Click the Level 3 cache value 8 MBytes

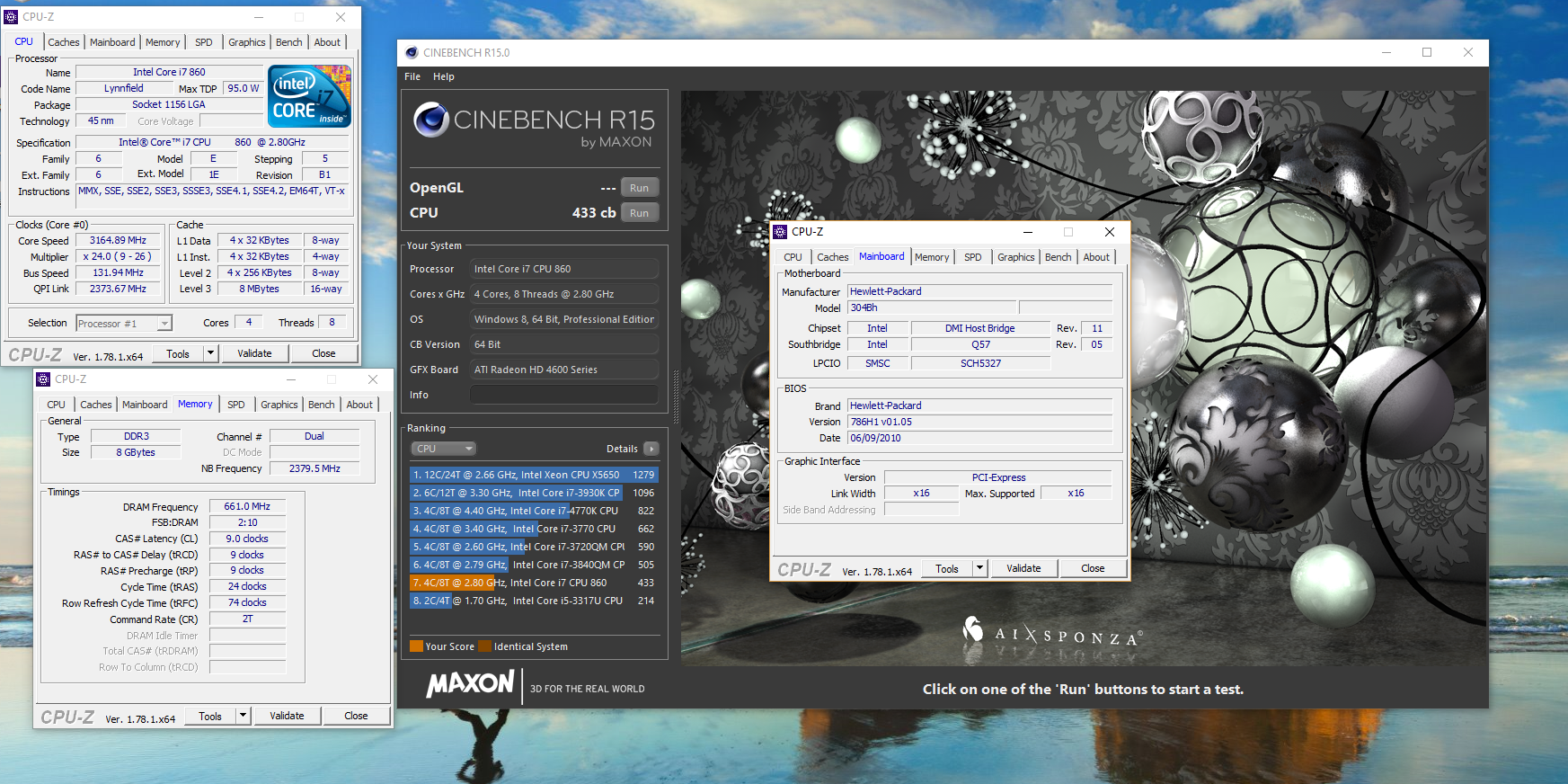point(259,289)
